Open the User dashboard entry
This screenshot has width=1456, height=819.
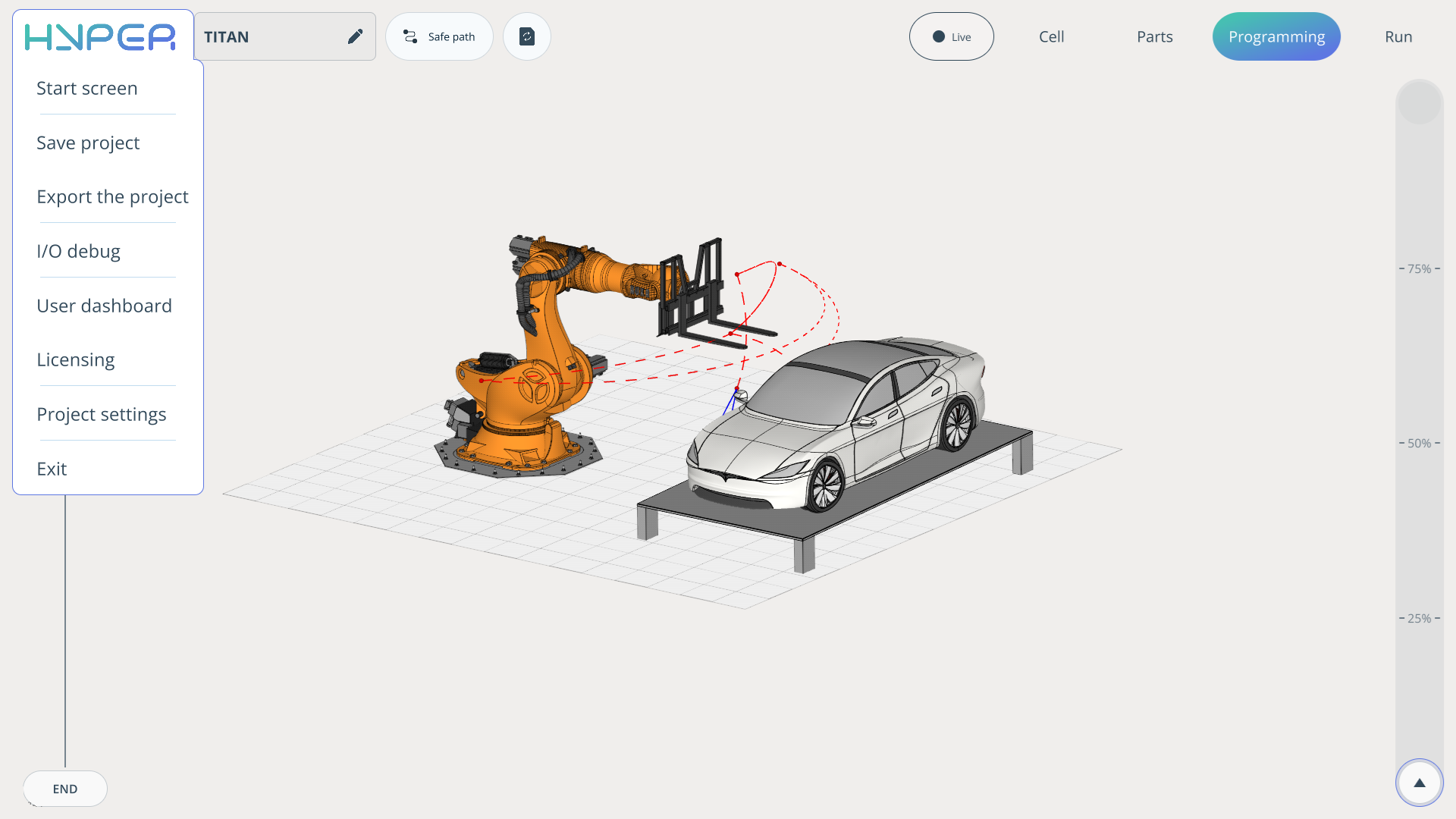[104, 306]
